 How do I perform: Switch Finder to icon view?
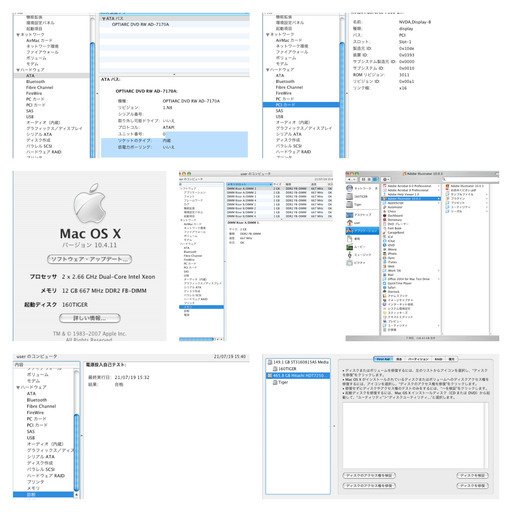[363, 179]
